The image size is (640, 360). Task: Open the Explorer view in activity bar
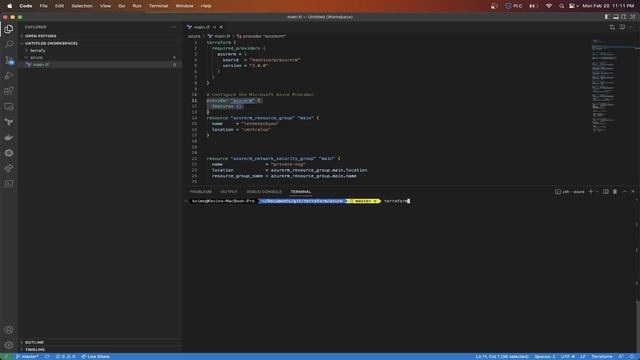(x=9, y=29)
